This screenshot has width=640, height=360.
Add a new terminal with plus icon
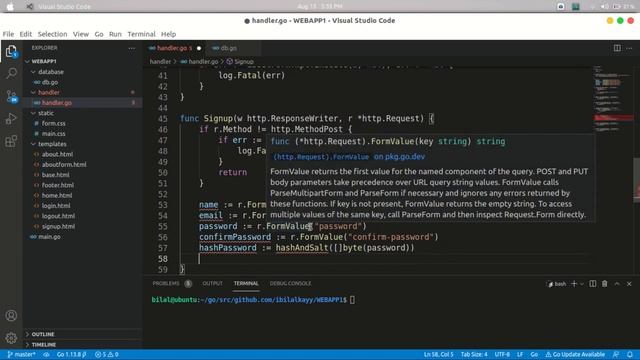pyautogui.click(x=574, y=284)
